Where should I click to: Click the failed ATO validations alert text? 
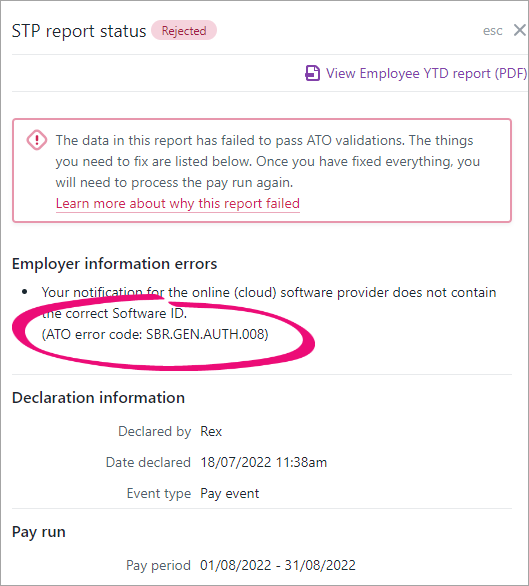268,161
